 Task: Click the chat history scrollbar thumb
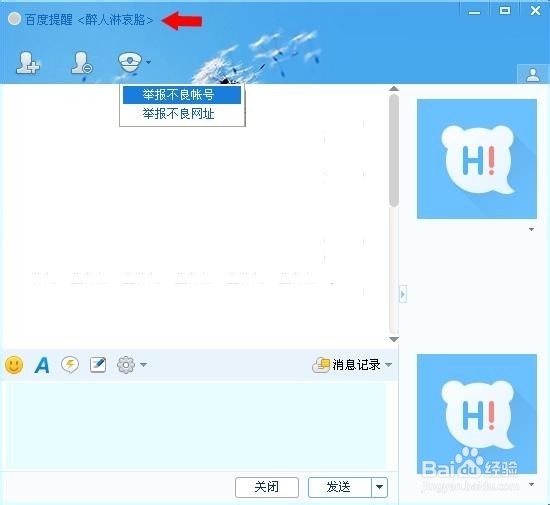(394, 150)
